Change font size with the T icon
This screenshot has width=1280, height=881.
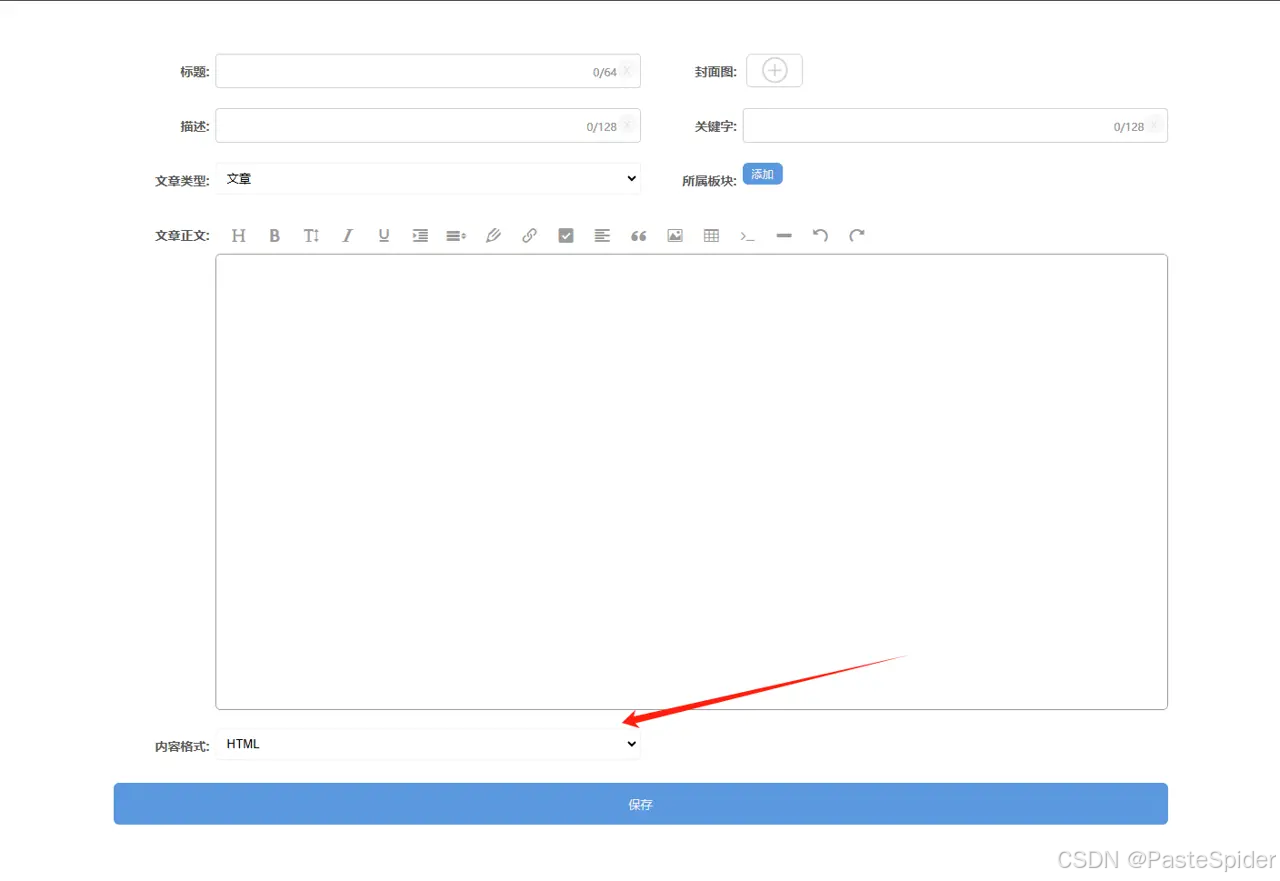tap(311, 236)
